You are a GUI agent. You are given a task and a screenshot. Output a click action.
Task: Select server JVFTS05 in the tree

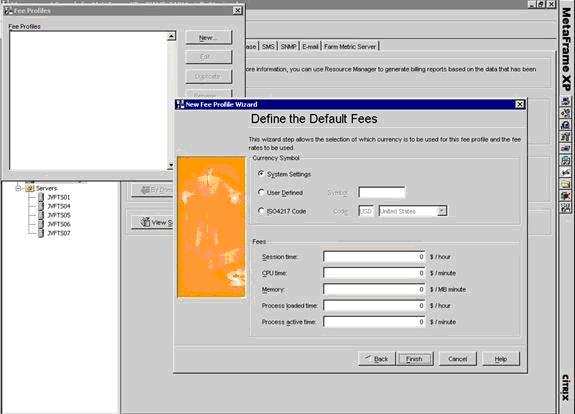pos(59,215)
